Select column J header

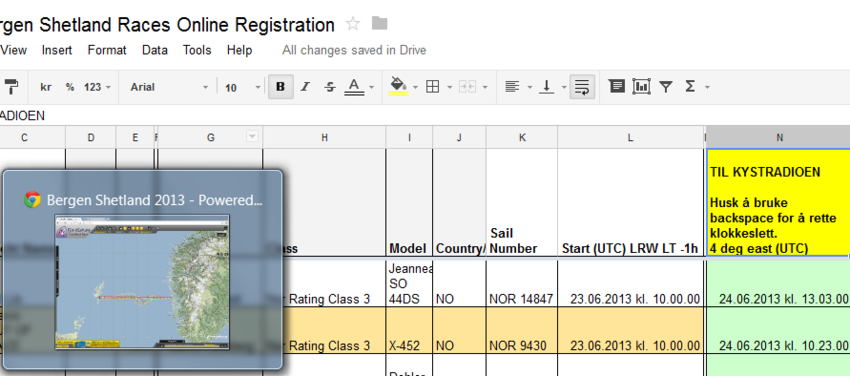tap(459, 138)
